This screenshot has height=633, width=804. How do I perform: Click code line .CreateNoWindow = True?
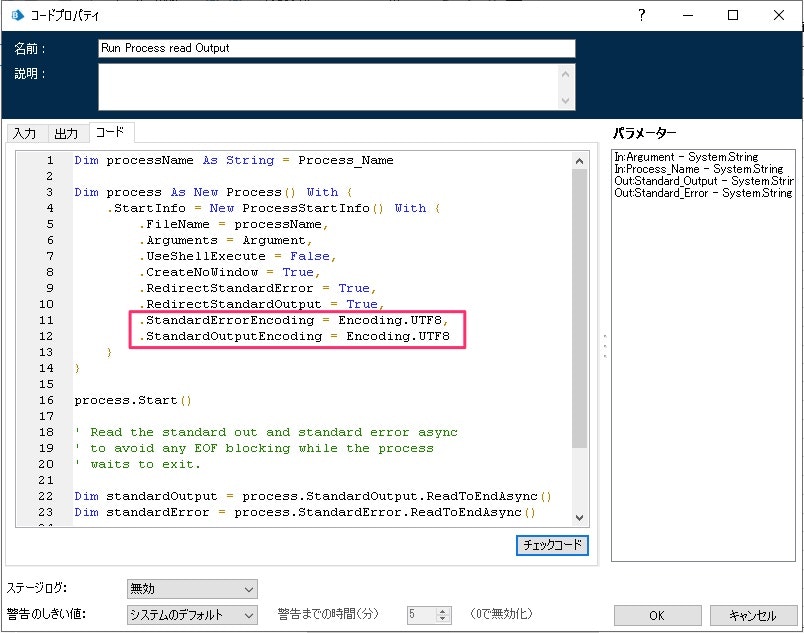(x=229, y=272)
